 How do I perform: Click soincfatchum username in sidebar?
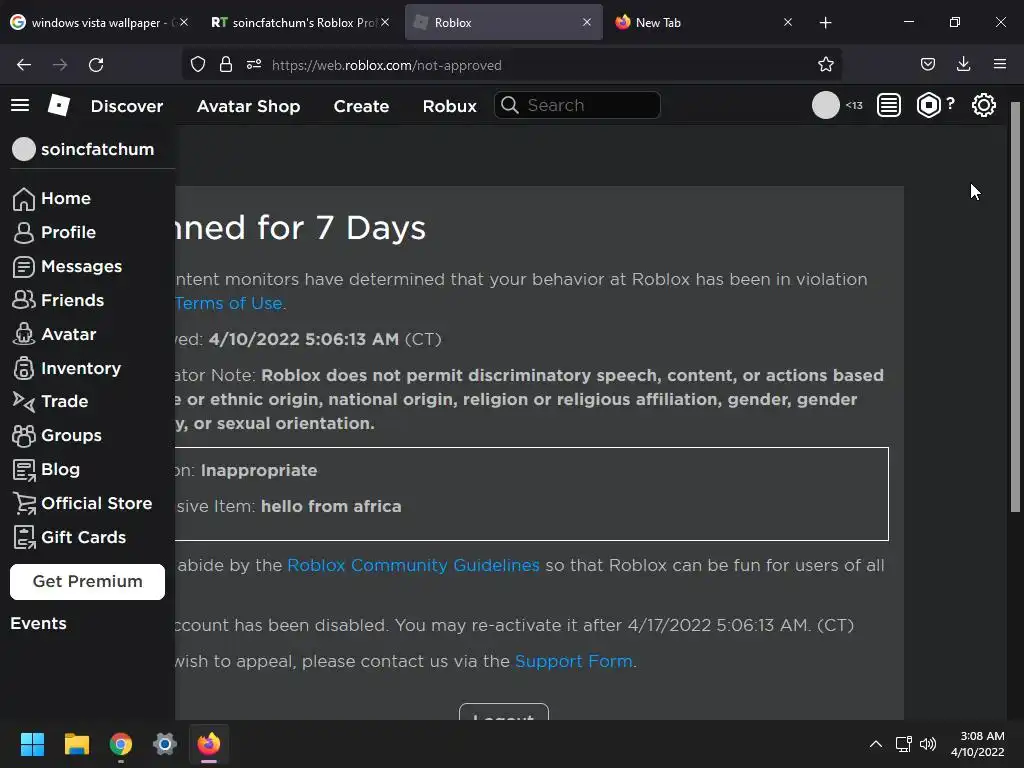[97, 149]
